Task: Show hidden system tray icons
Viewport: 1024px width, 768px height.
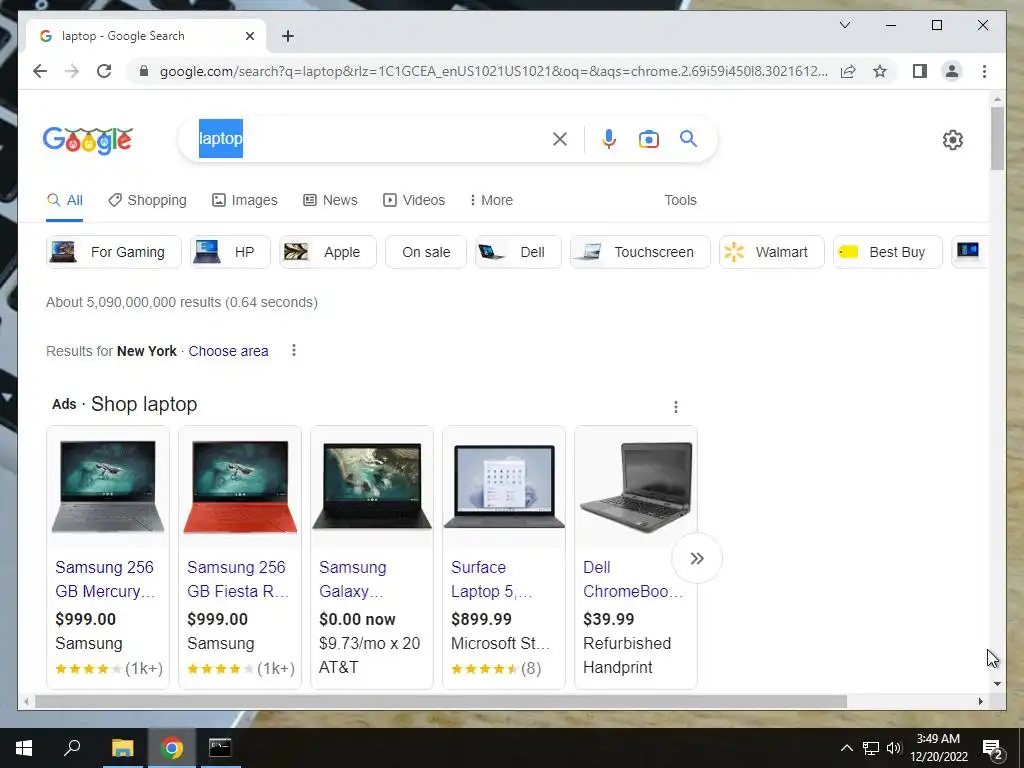Action: tap(846, 748)
